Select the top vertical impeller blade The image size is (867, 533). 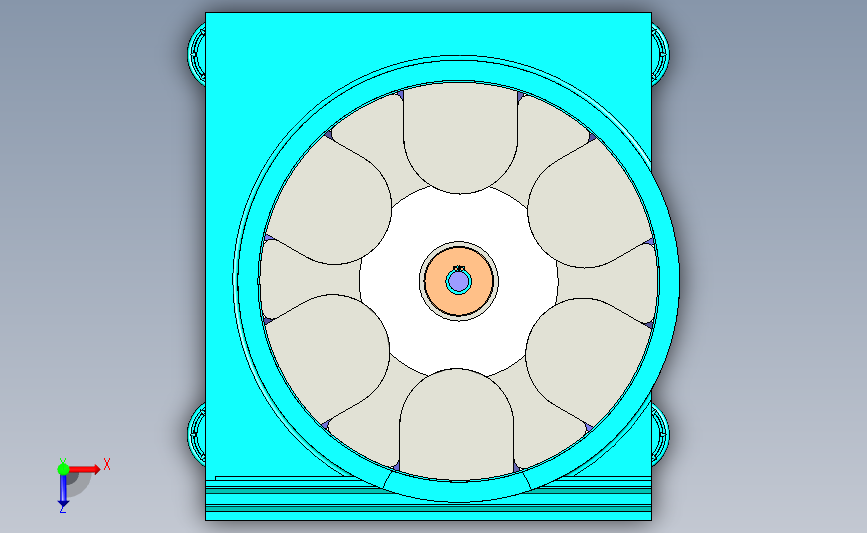[460, 138]
